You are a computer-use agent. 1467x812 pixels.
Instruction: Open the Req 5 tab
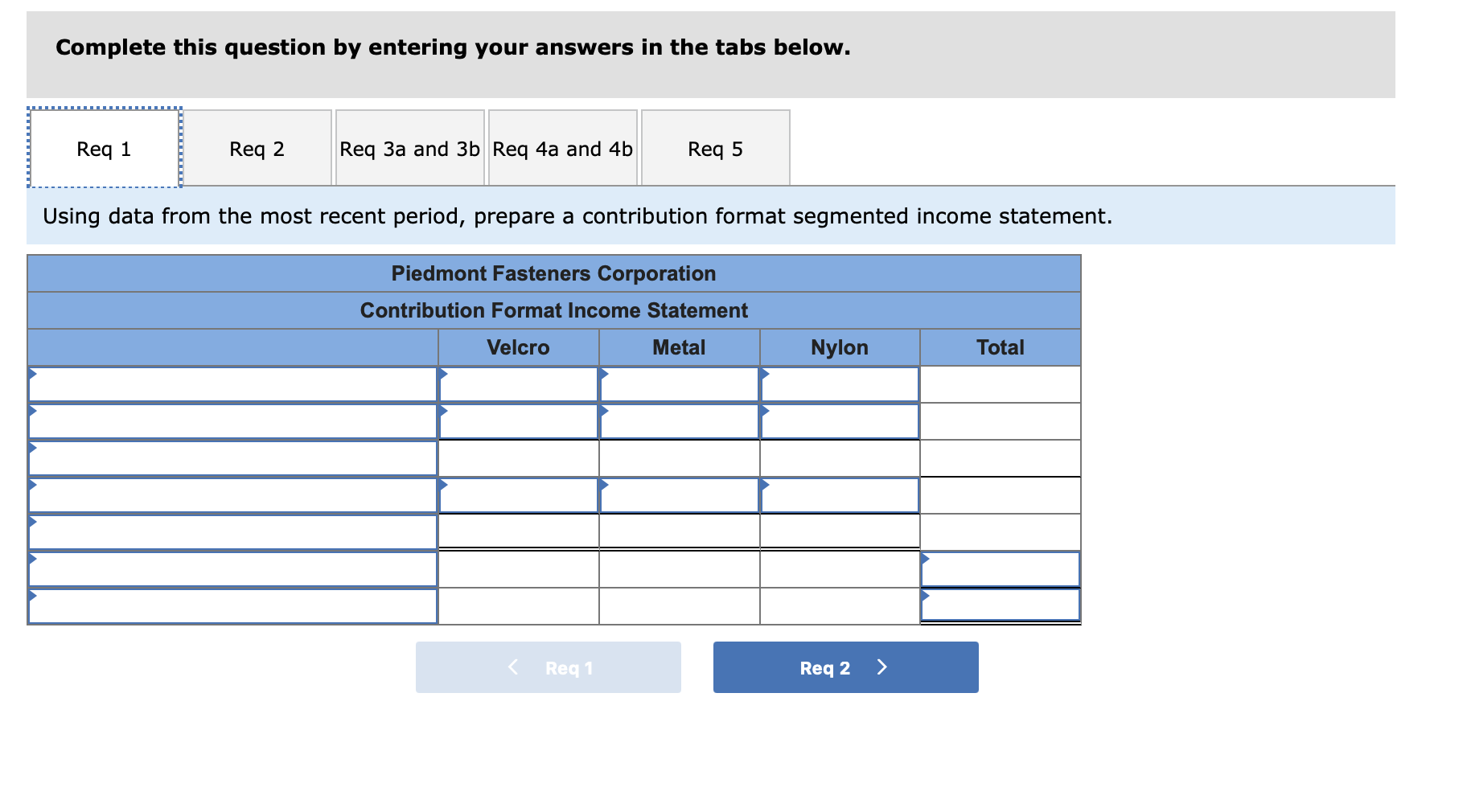pyautogui.click(x=715, y=148)
